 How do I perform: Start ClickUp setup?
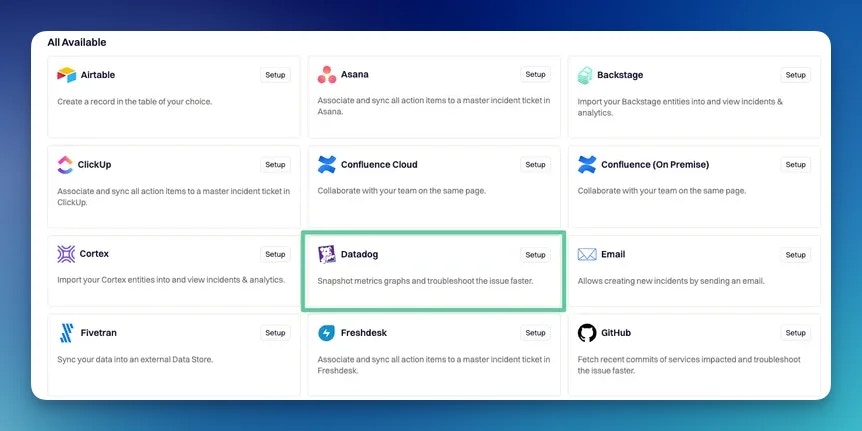pyautogui.click(x=275, y=165)
